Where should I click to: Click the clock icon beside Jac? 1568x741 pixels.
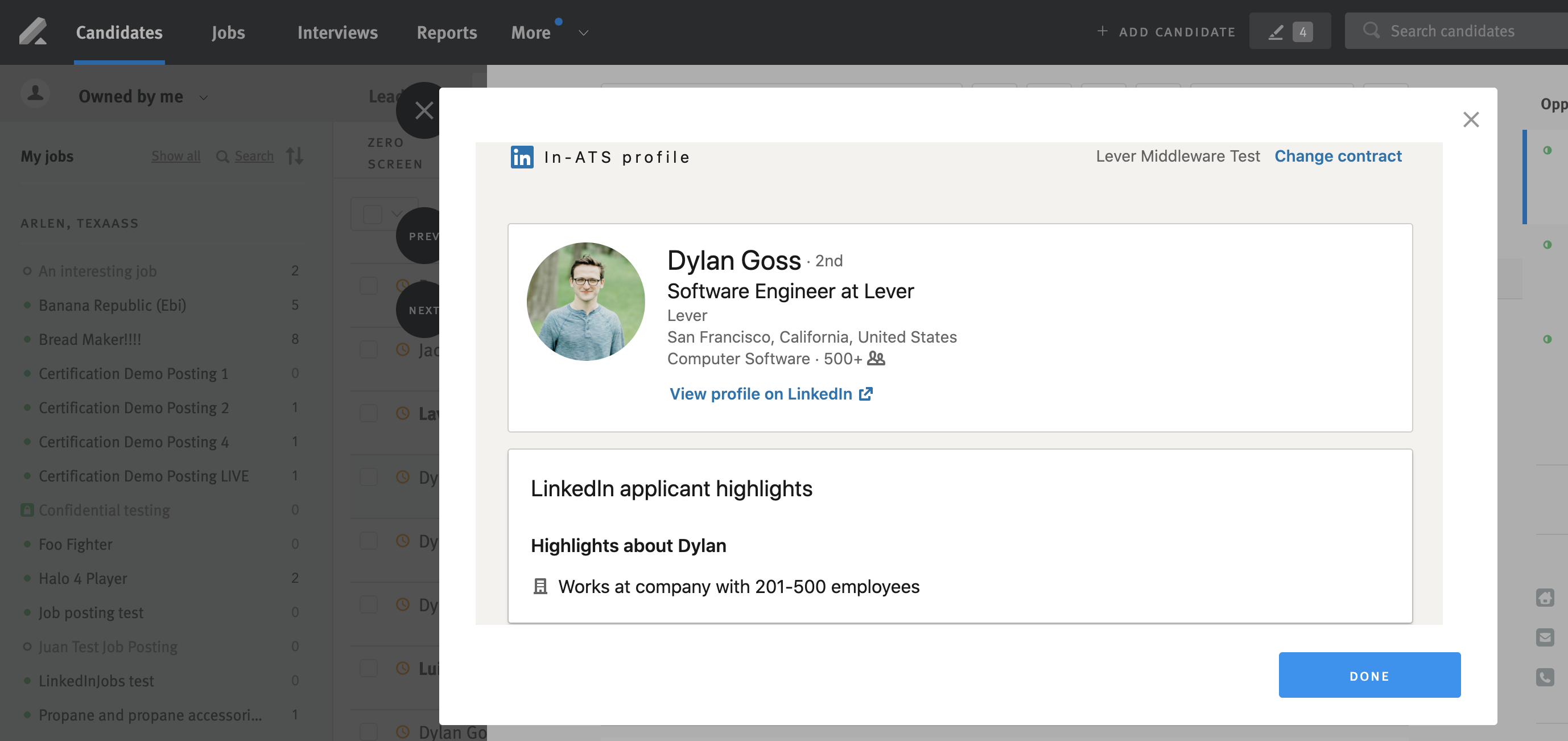point(402,349)
